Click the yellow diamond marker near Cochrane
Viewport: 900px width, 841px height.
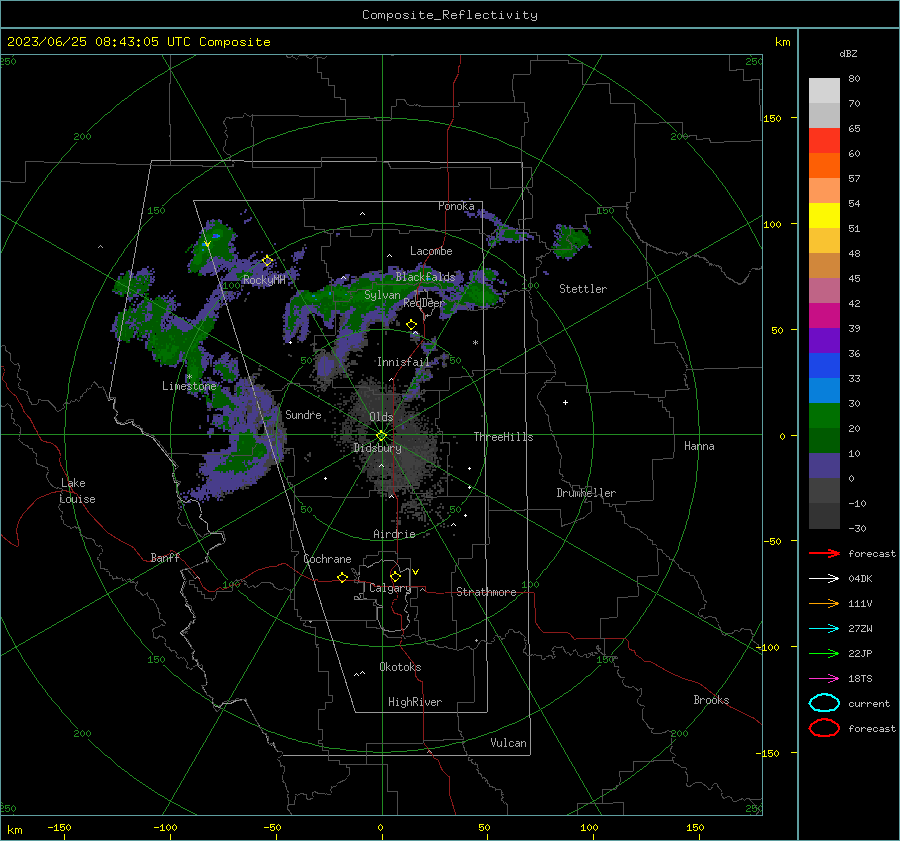coord(343,577)
